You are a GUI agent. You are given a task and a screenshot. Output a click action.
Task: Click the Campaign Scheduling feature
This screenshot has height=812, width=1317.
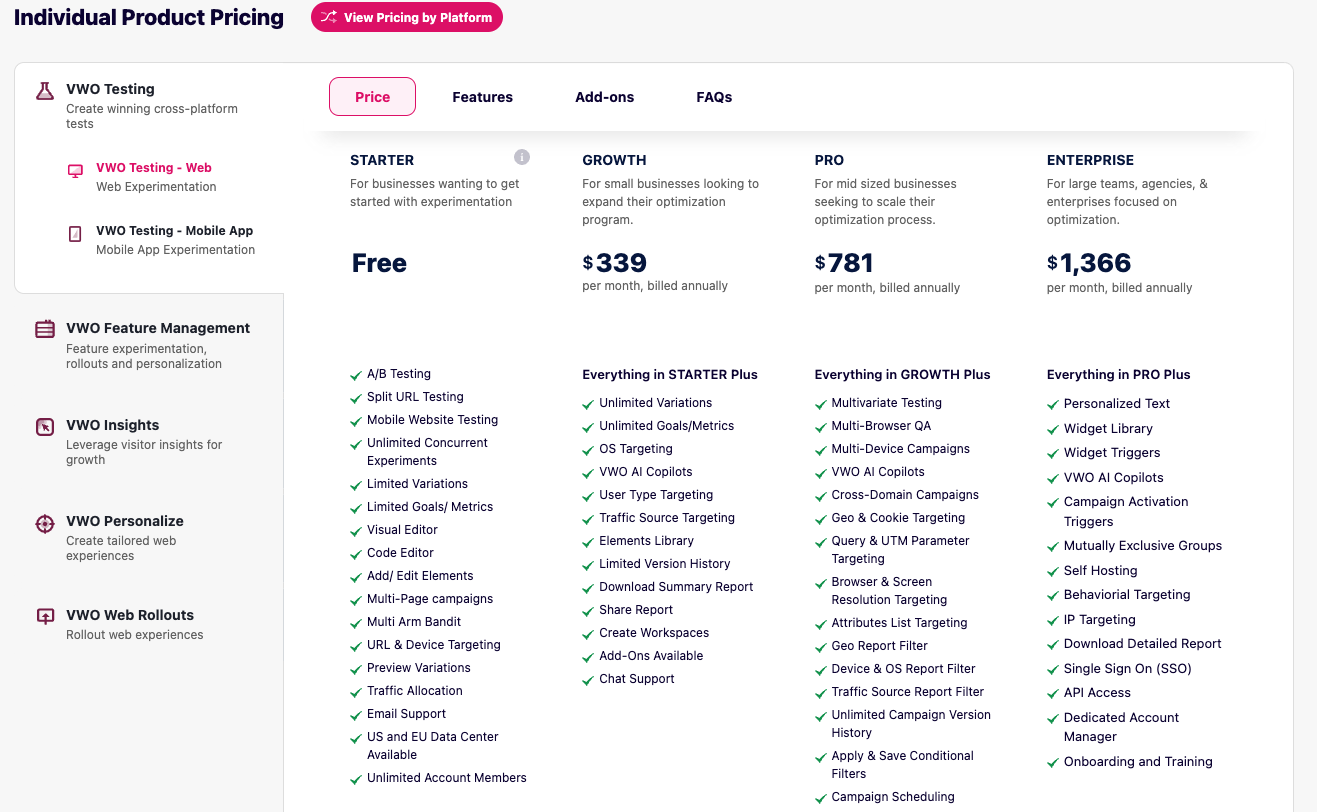point(893,797)
